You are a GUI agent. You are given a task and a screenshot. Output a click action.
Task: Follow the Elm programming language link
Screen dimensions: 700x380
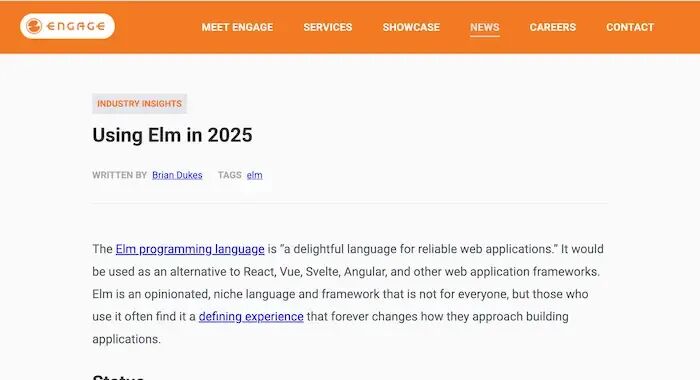pyautogui.click(x=190, y=249)
